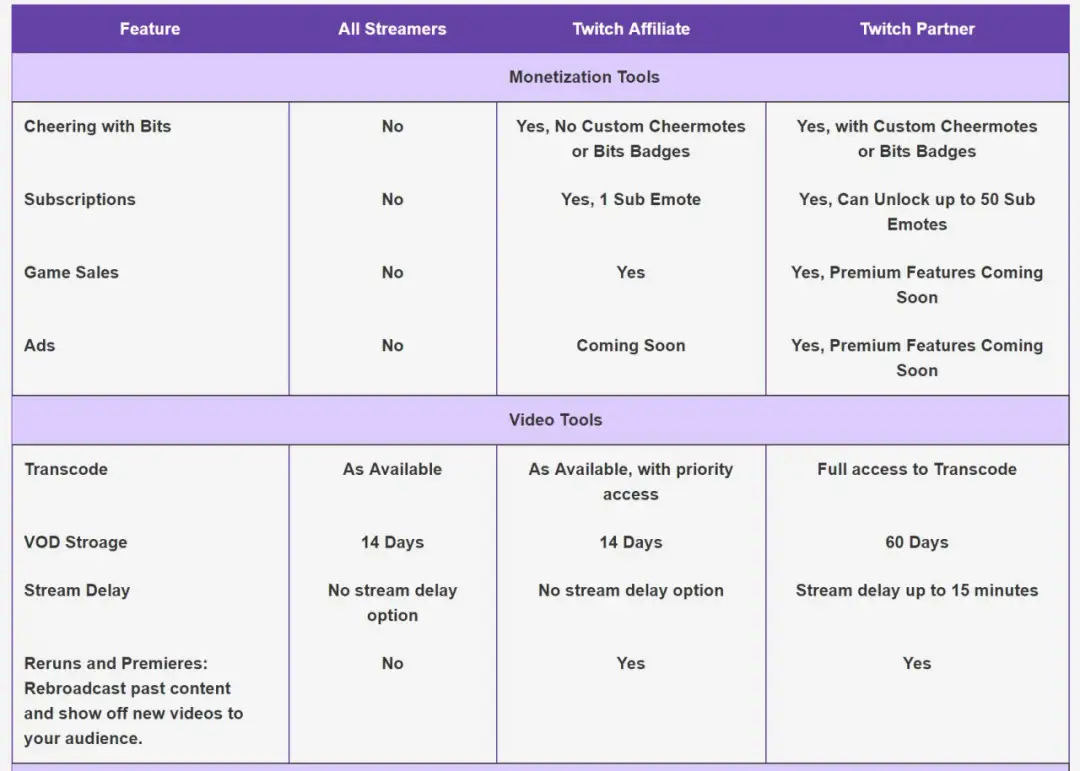
Task: Click the Coming Soon affiliate ads cell
Action: click(631, 345)
